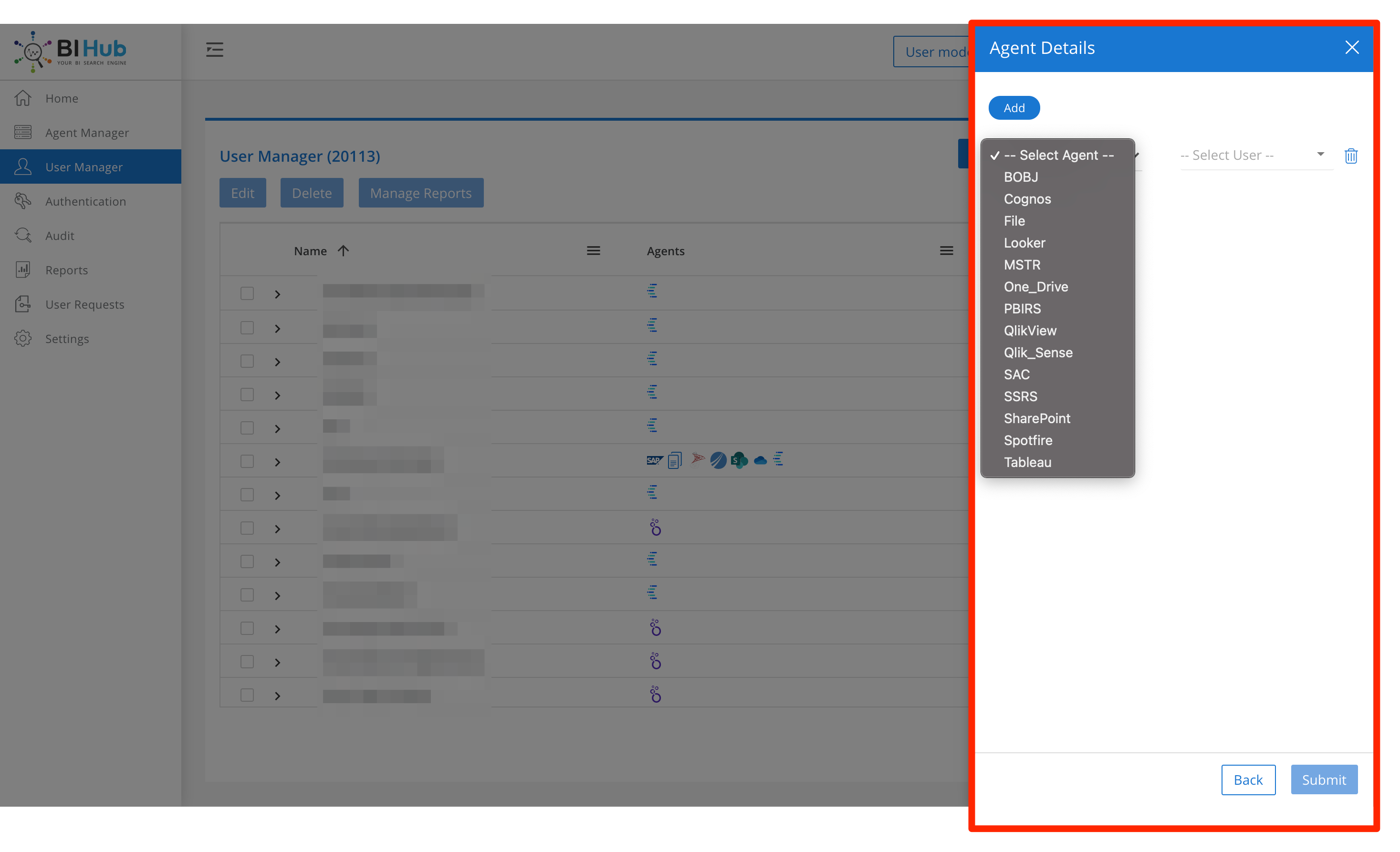The image size is (1400, 852).
Task: Click the Edit button
Action: (242, 193)
